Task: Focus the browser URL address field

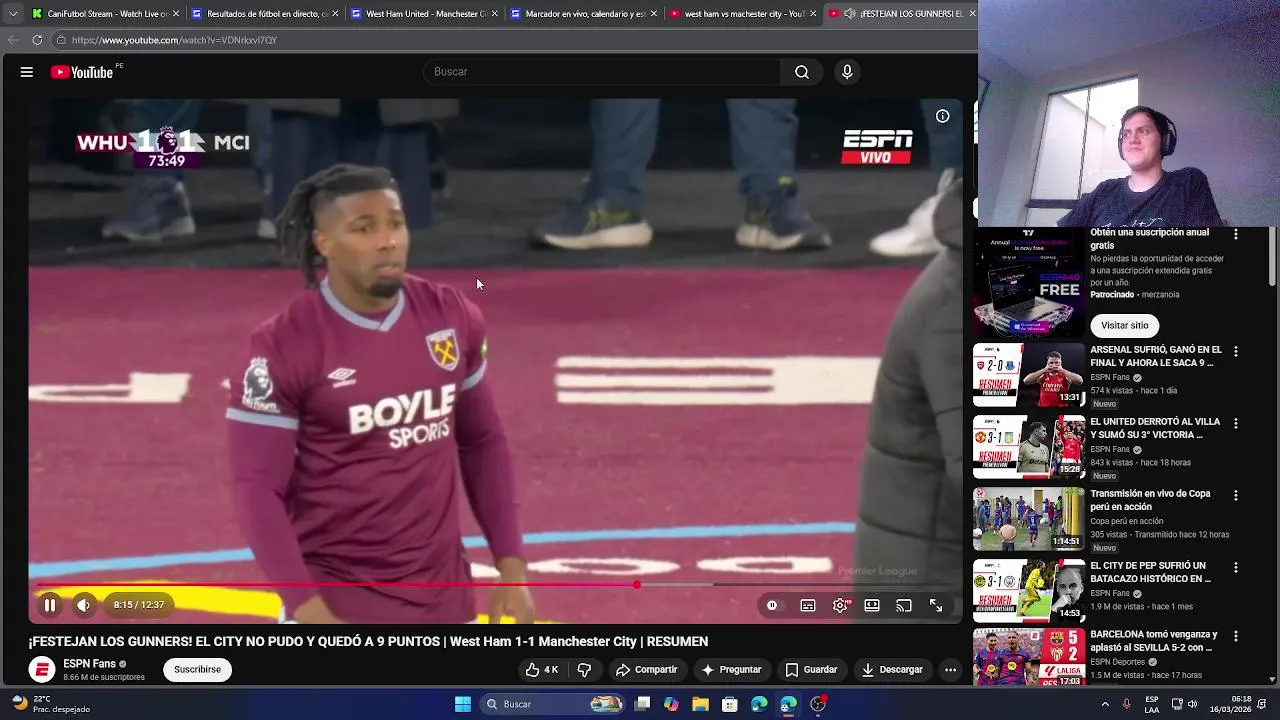Action: (x=515, y=40)
